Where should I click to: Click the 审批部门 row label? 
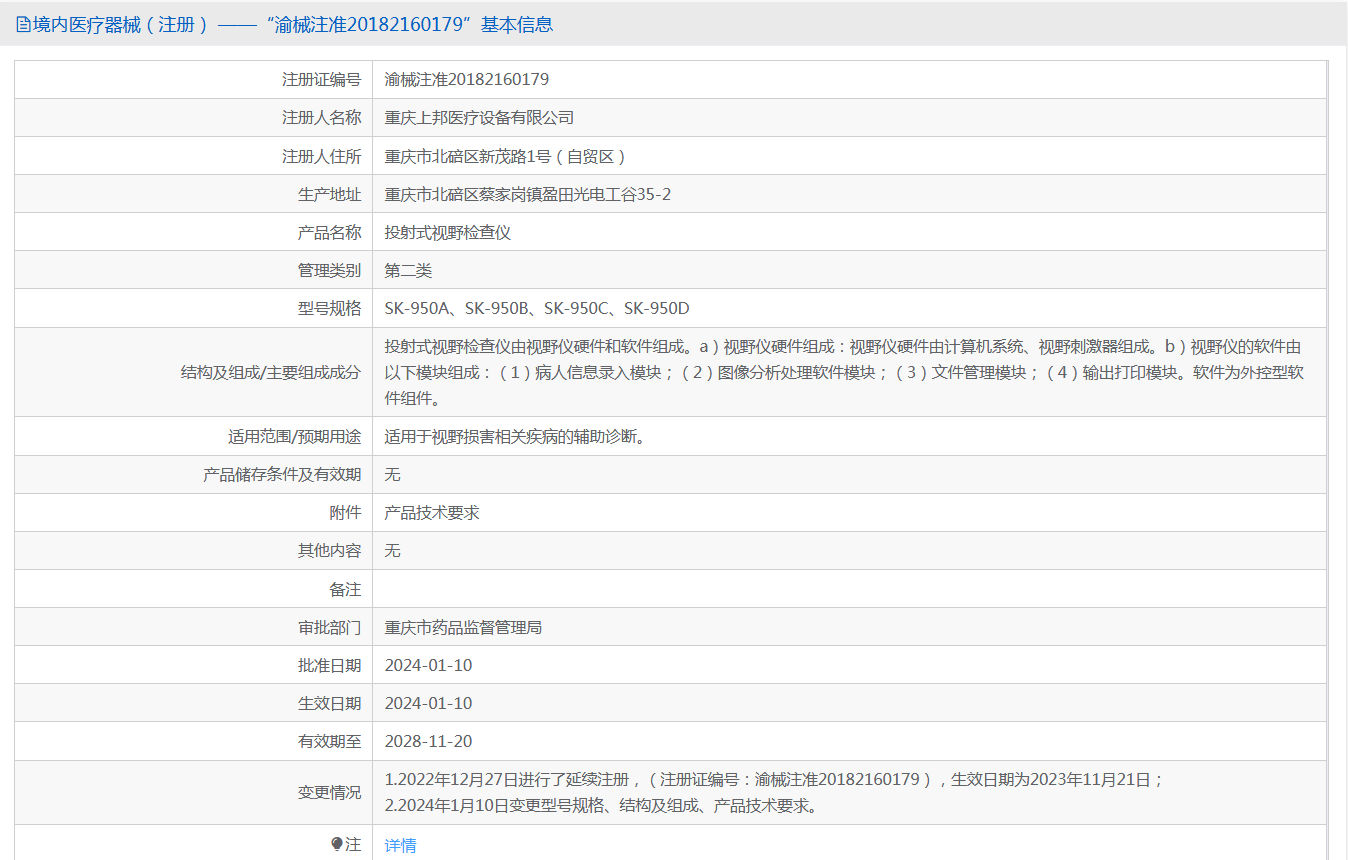pyautogui.click(x=329, y=627)
